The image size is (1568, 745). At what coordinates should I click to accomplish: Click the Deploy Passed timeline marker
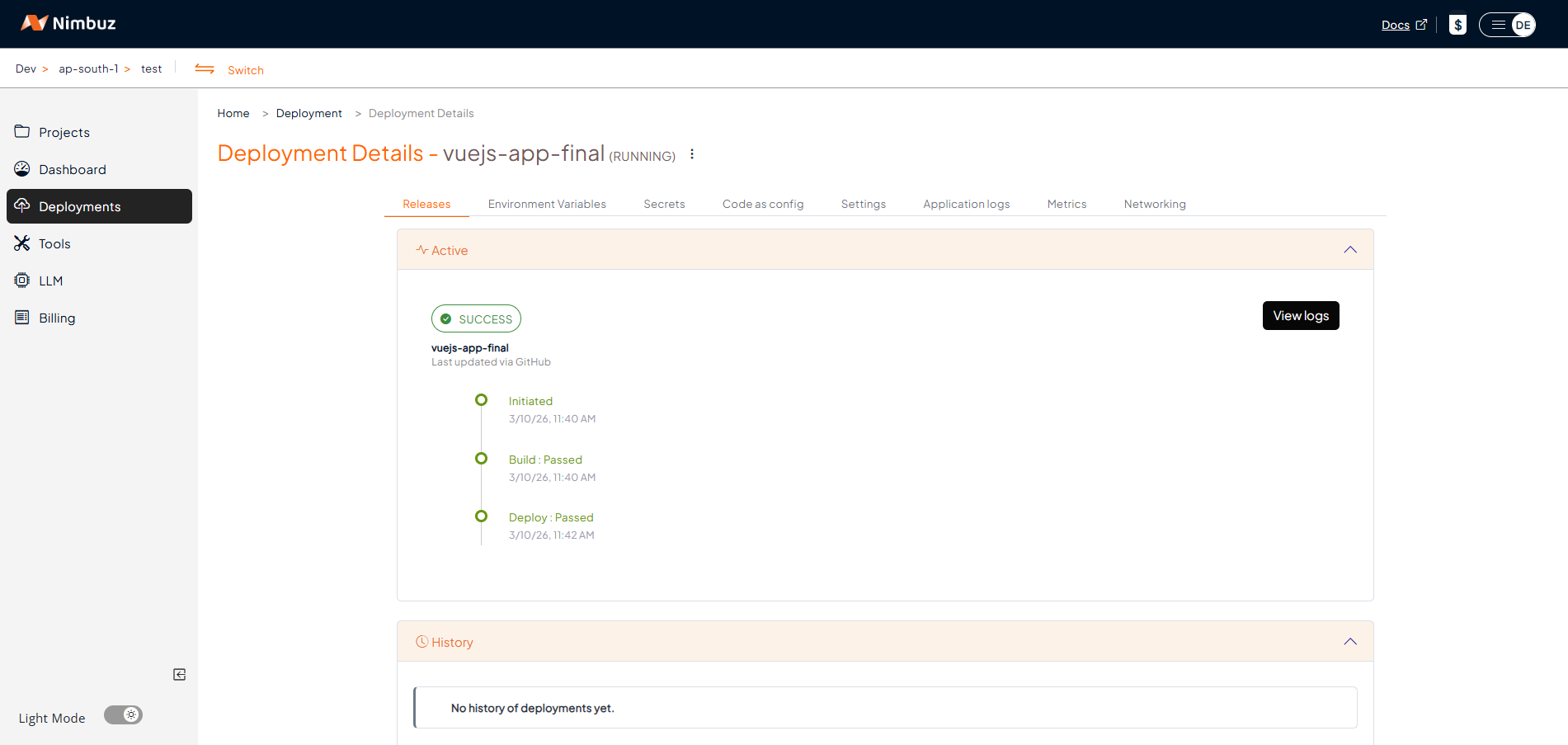(482, 516)
